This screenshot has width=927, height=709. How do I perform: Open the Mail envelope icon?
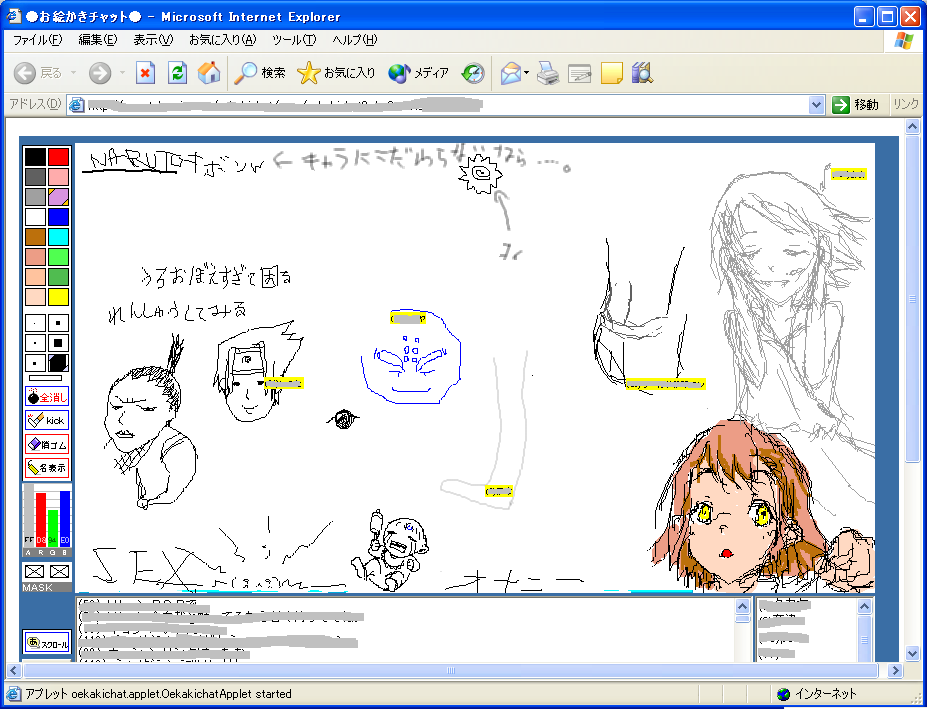point(510,73)
